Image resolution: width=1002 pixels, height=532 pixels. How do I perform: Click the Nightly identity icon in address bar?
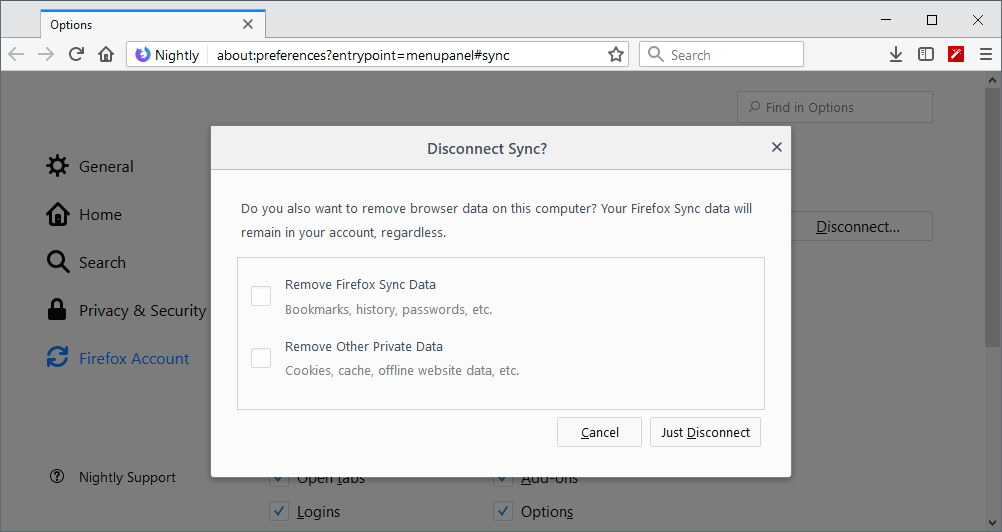coord(143,55)
